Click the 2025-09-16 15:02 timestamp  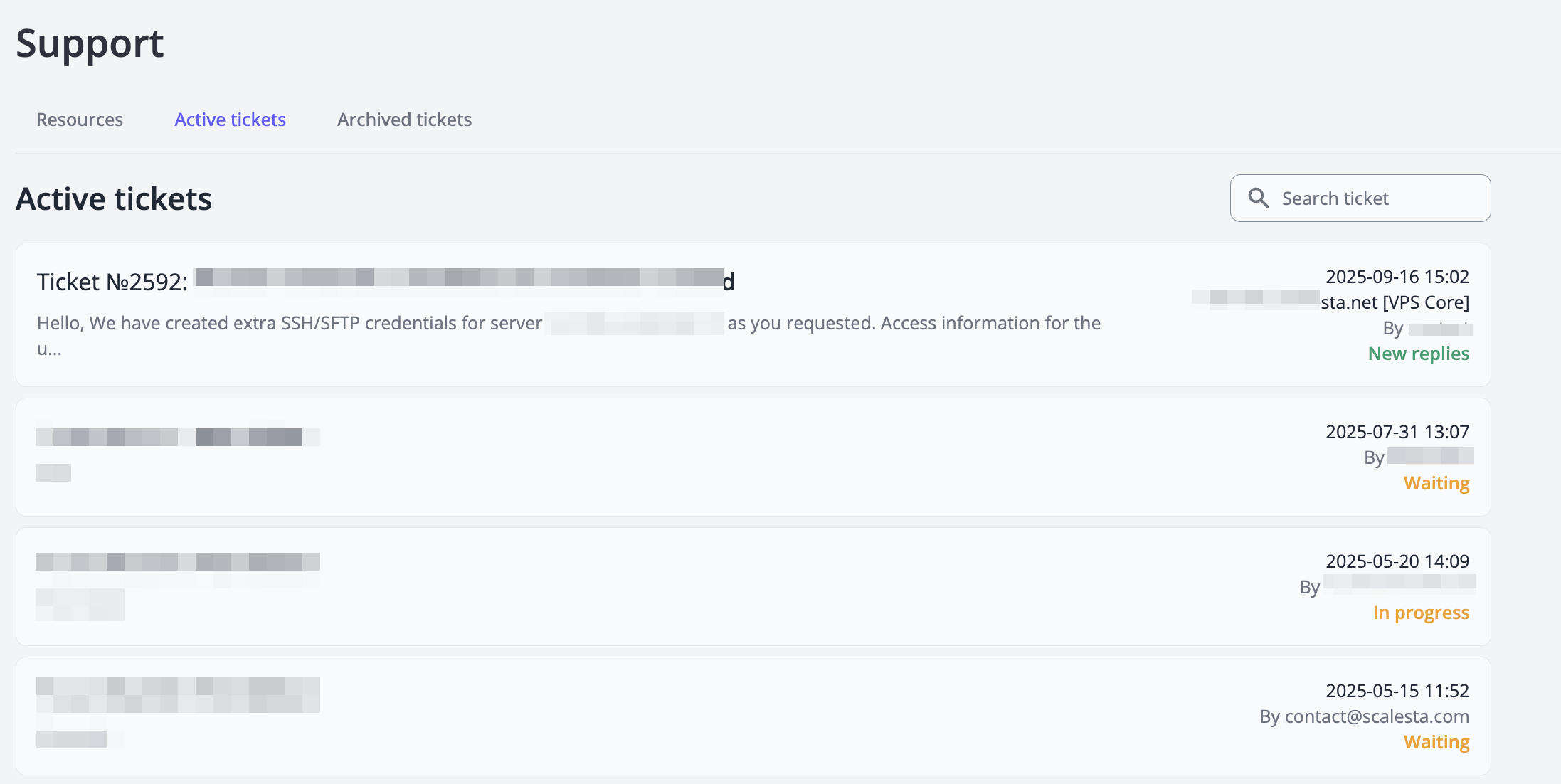pyautogui.click(x=1397, y=277)
